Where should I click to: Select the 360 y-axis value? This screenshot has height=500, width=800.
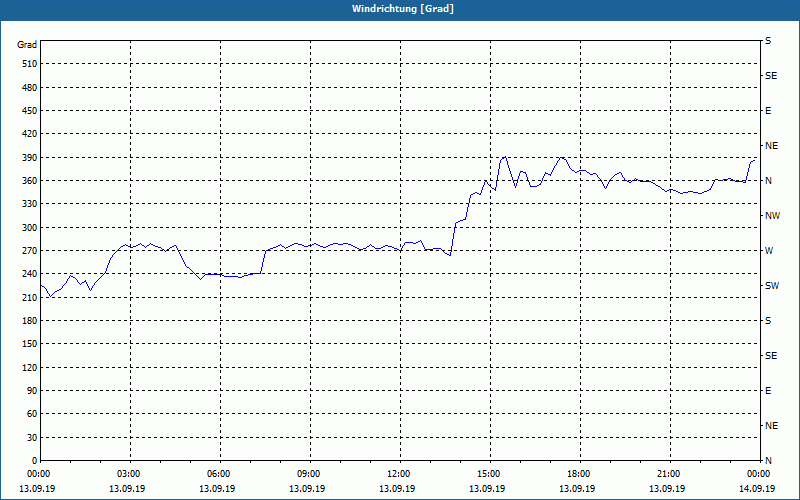(30, 181)
